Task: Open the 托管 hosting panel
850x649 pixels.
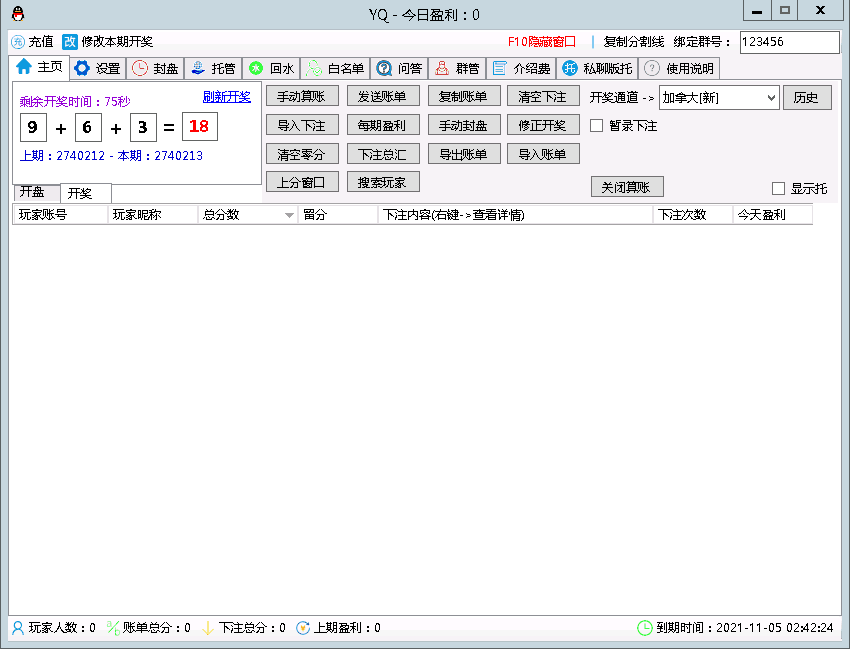Action: [x=212, y=68]
